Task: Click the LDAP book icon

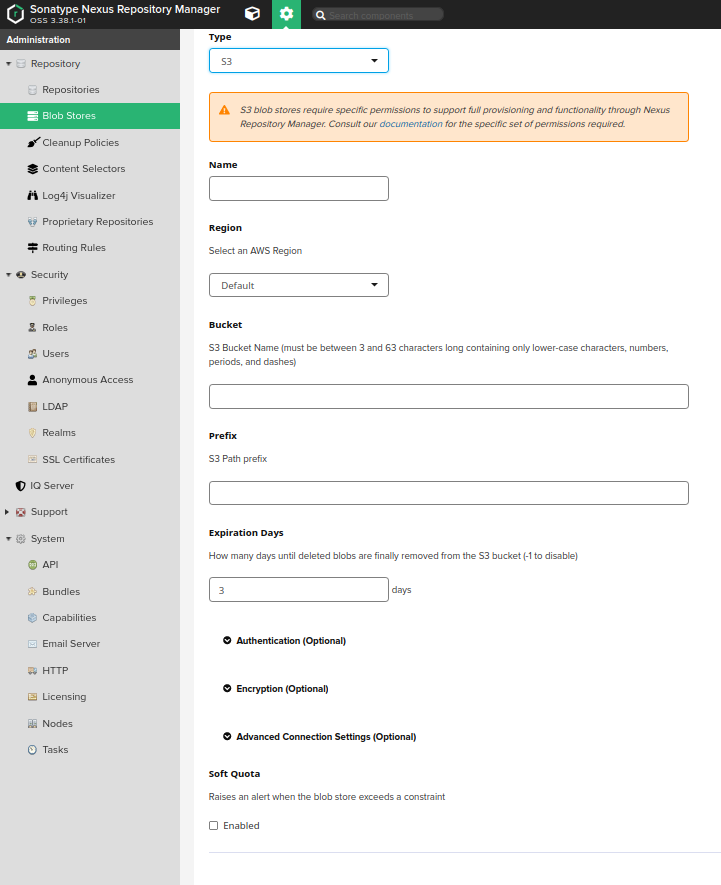Action: [33, 406]
